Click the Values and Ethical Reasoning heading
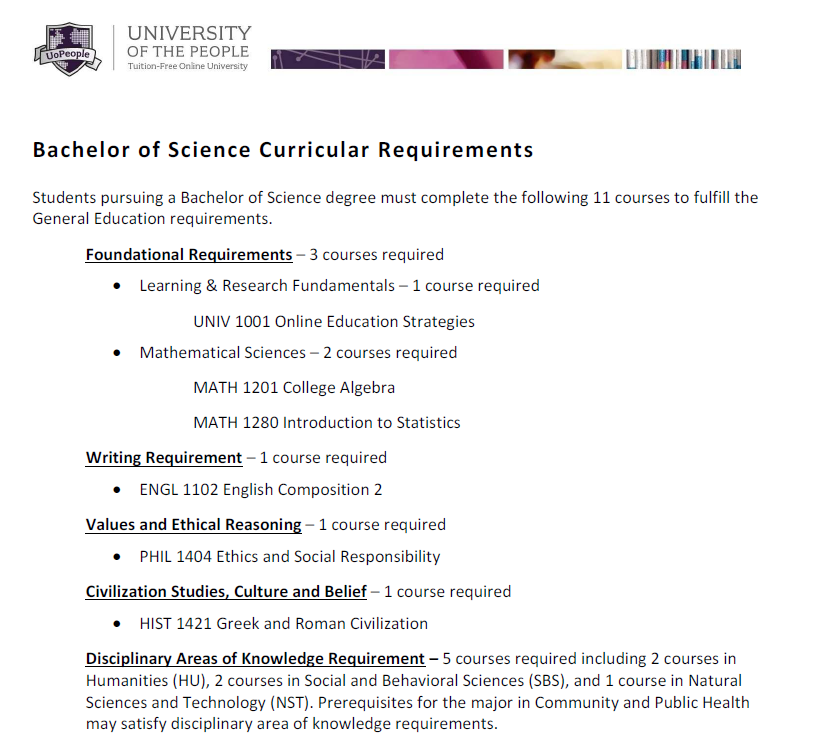The height and width of the screenshot is (746, 814). coord(193,524)
